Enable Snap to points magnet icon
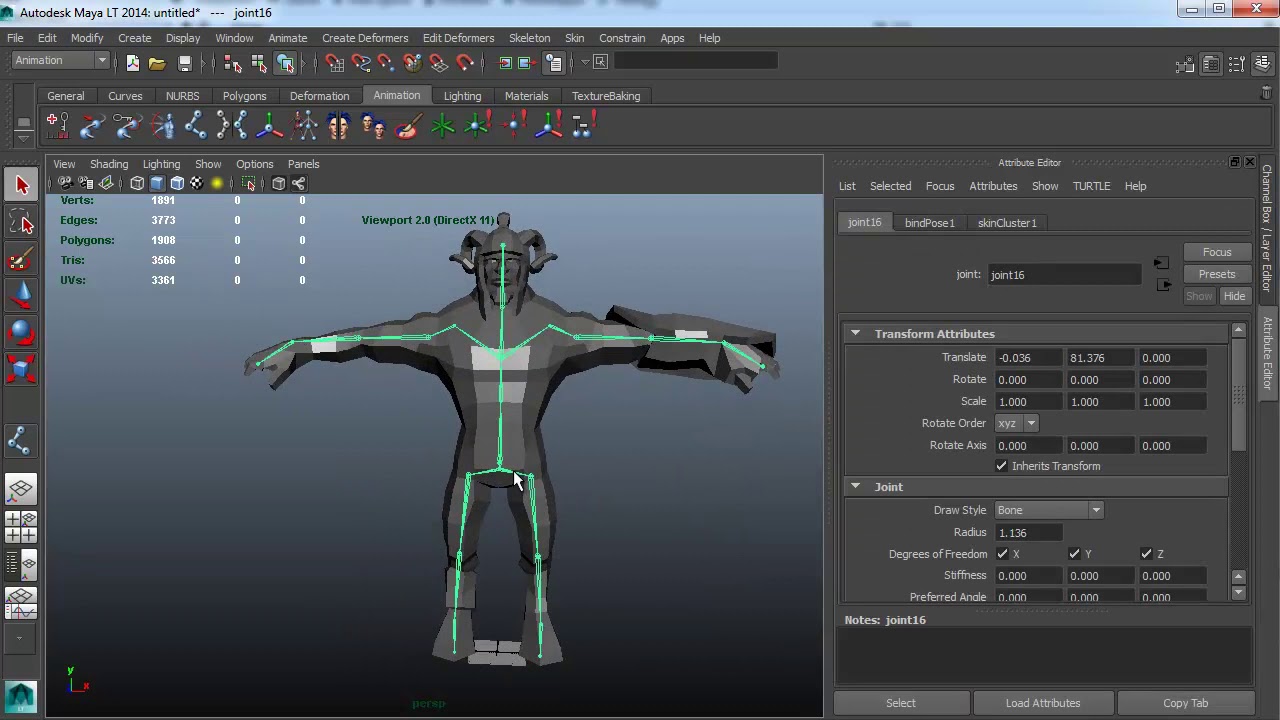 coord(386,62)
